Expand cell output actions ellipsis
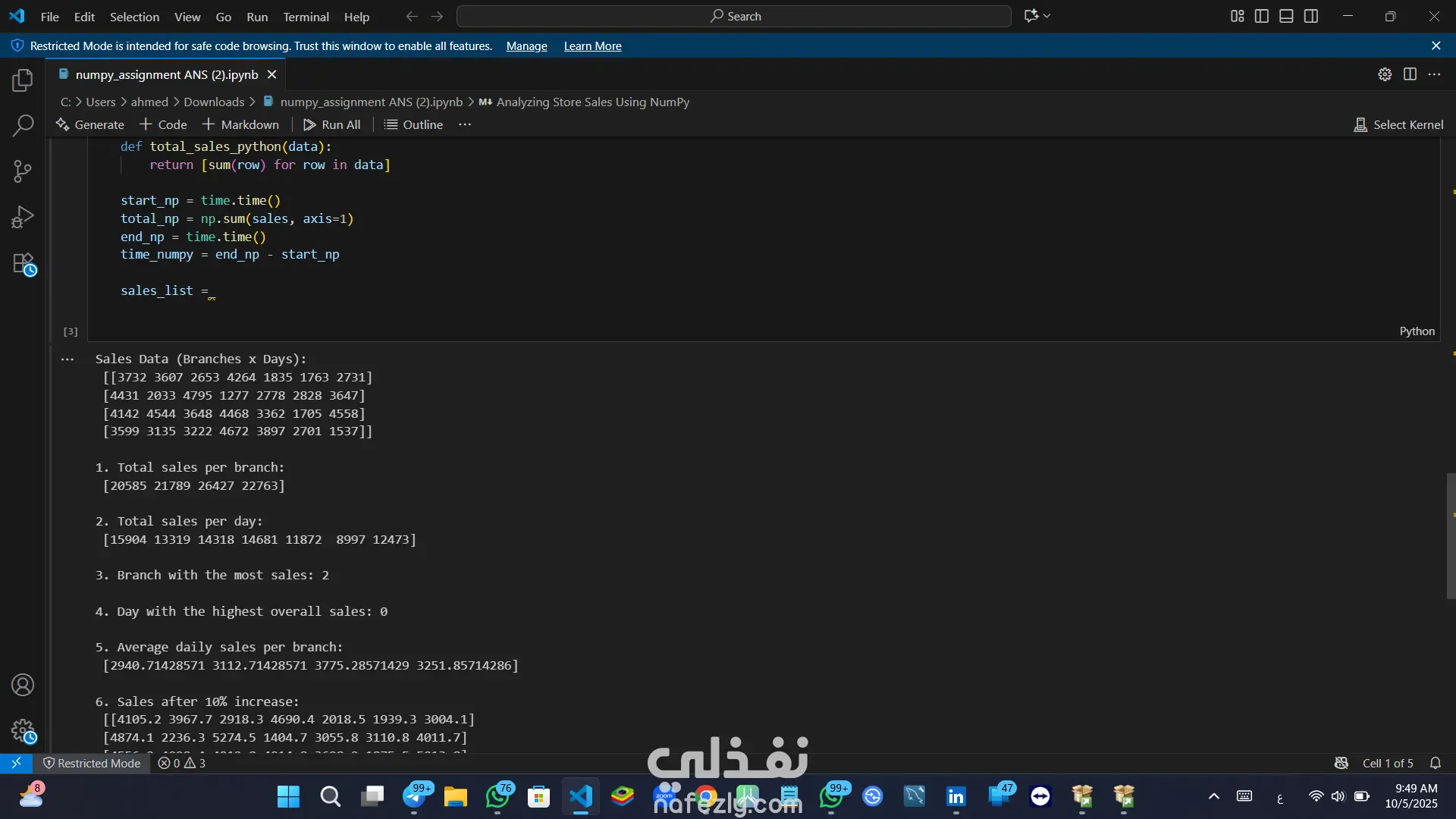The image size is (1456, 819). point(67,359)
